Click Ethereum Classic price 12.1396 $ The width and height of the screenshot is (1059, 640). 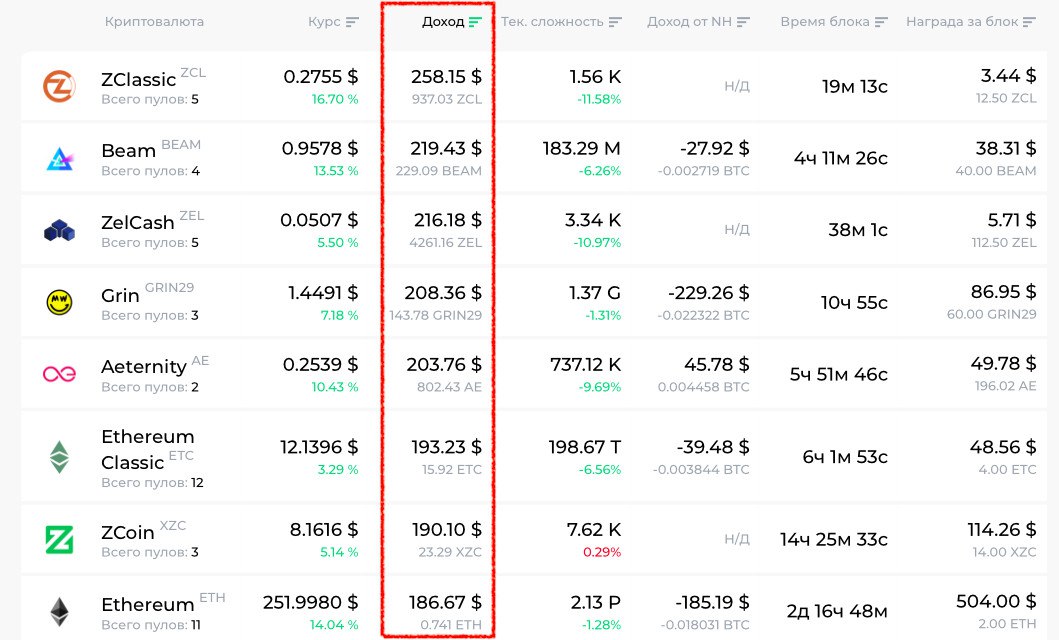point(319,447)
